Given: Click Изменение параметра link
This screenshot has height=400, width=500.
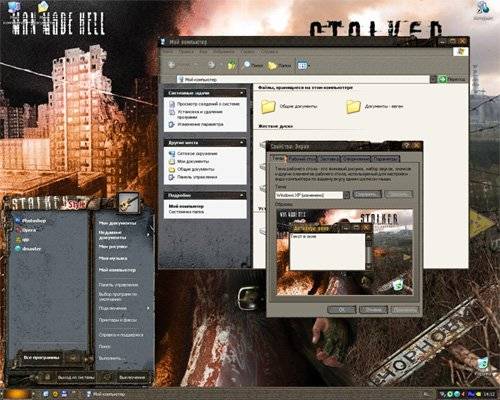Looking at the screenshot, I should click(x=196, y=124).
